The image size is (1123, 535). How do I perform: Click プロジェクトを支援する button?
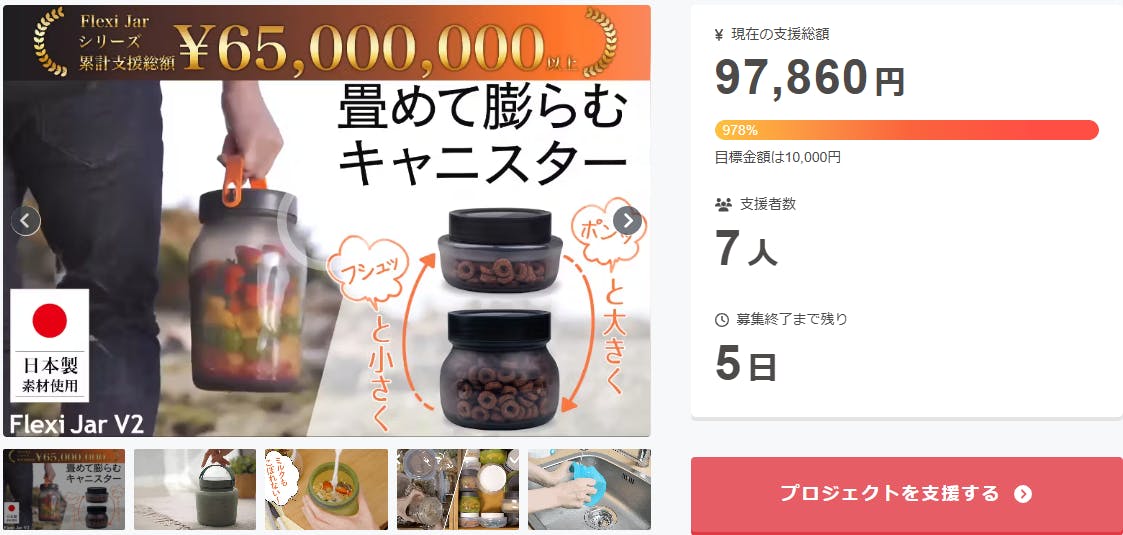coord(907,495)
